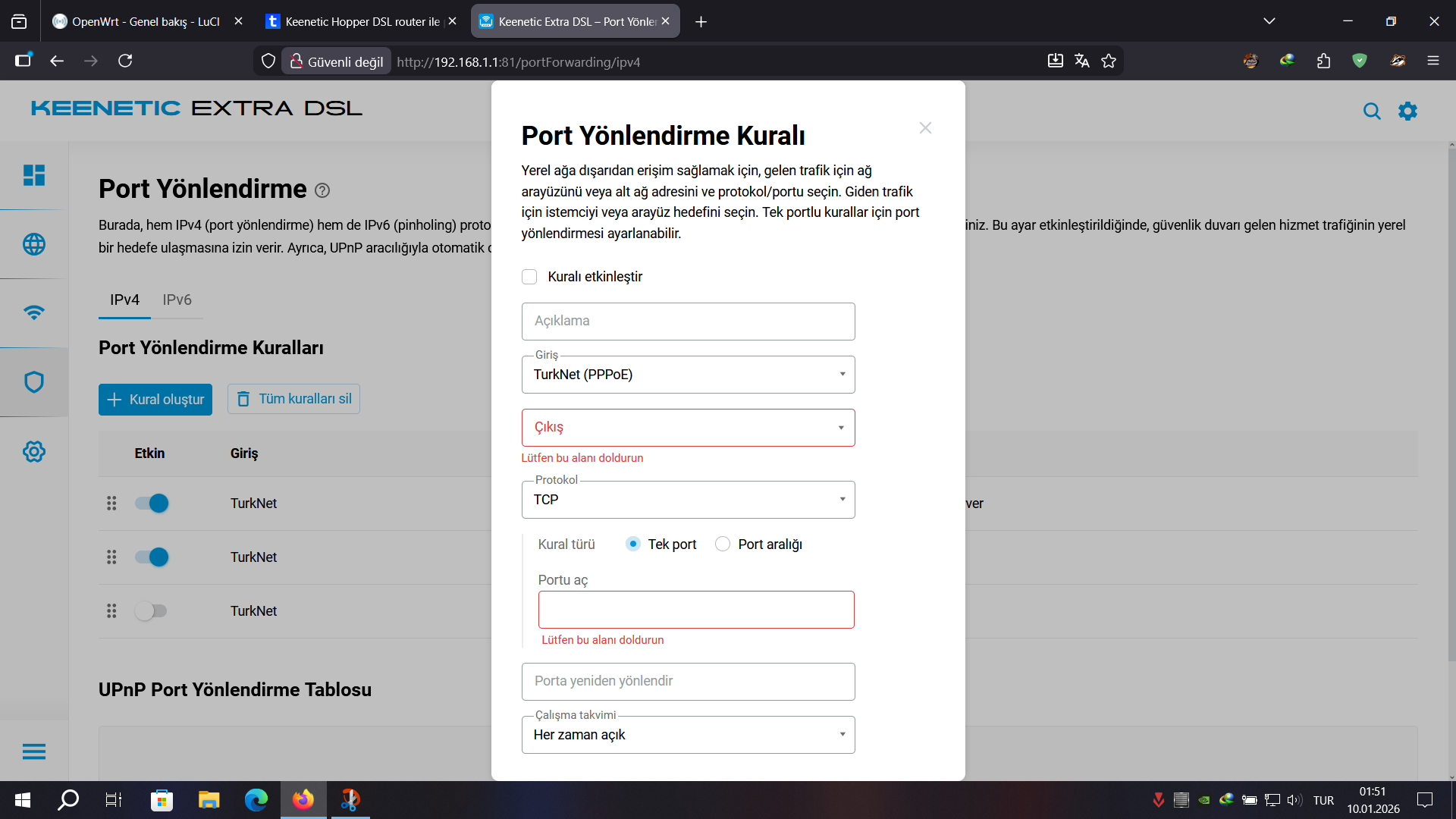Click the Tüm kuralları sil button
This screenshot has width=1456, height=819.
(x=293, y=399)
